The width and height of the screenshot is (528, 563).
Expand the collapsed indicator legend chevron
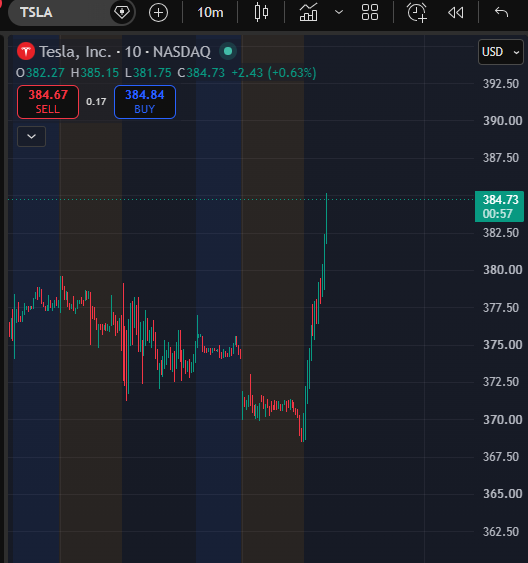(32, 136)
